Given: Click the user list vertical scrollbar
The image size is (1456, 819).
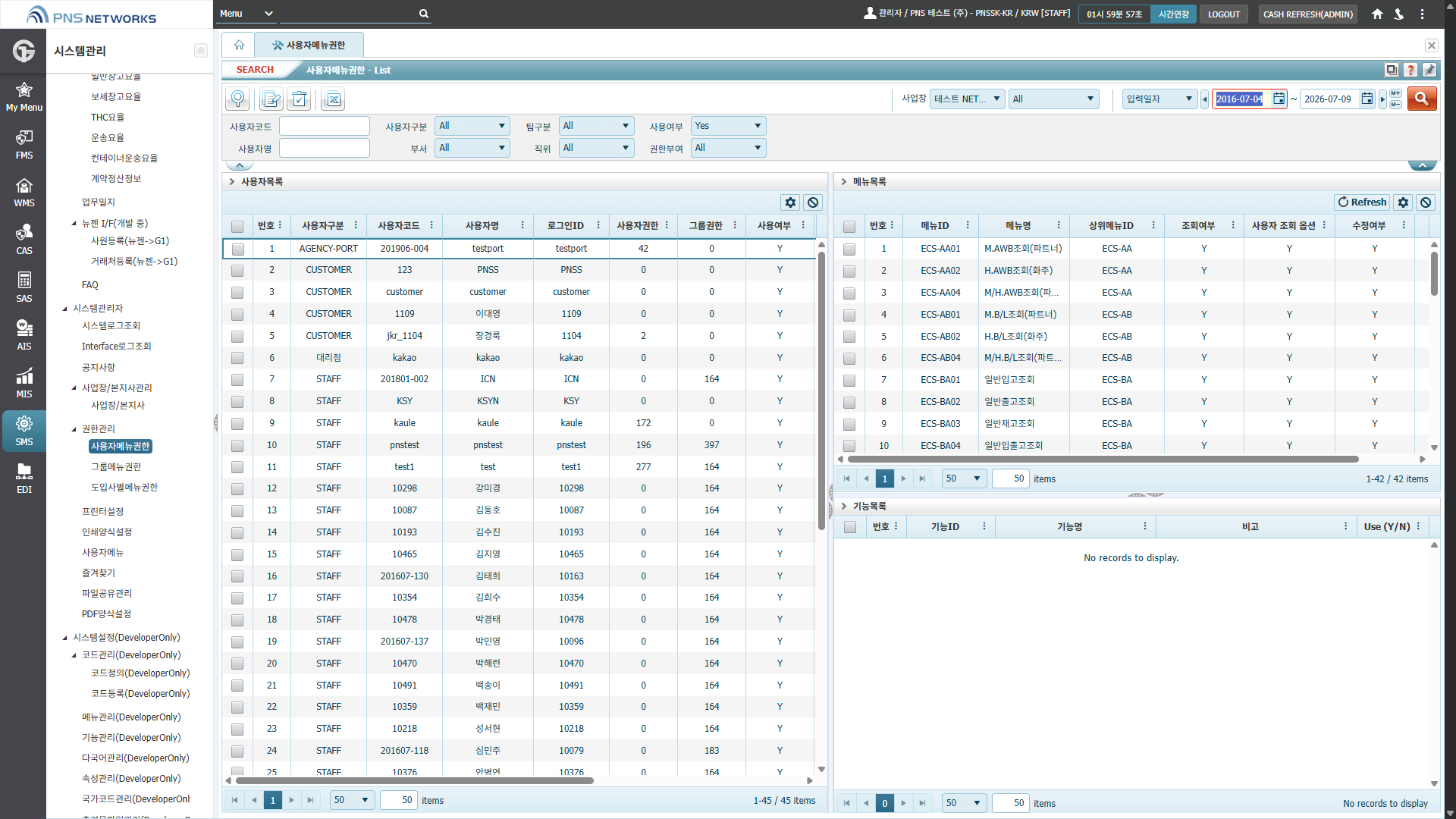Looking at the screenshot, I should (x=821, y=391).
